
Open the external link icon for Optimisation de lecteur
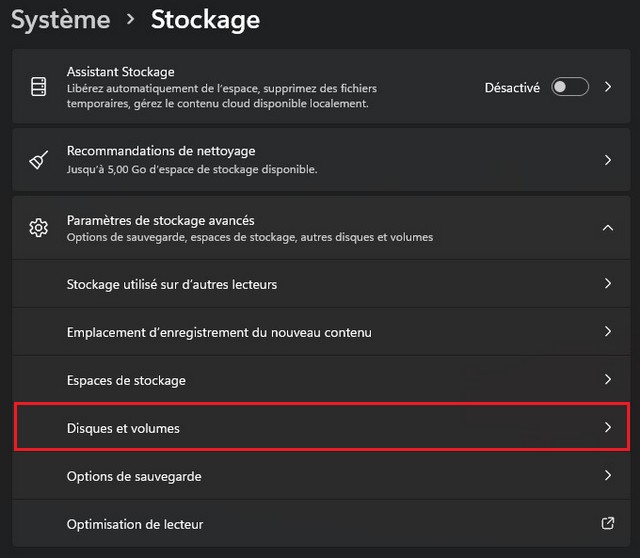607,524
